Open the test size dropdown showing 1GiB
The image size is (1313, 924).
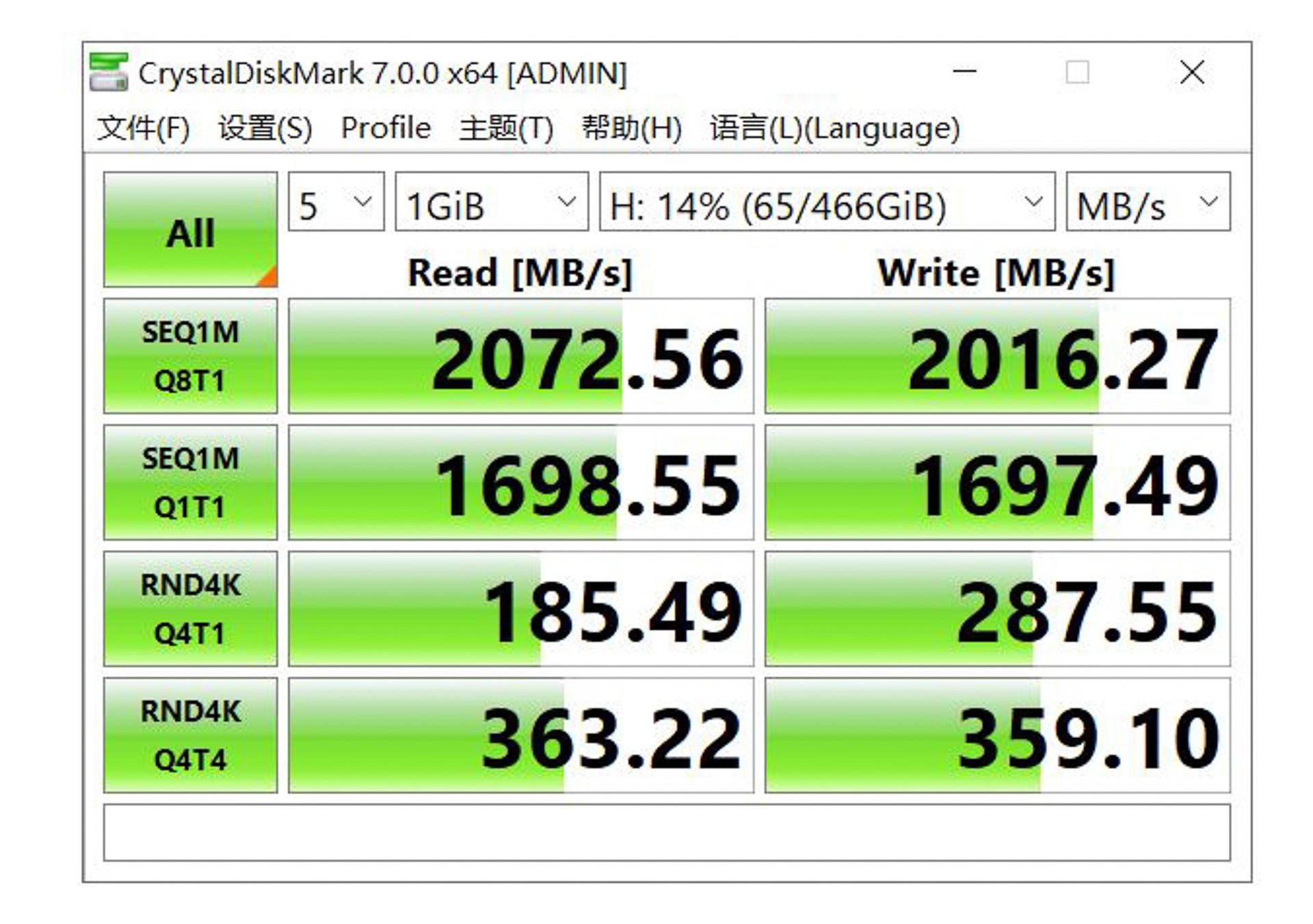click(x=489, y=202)
